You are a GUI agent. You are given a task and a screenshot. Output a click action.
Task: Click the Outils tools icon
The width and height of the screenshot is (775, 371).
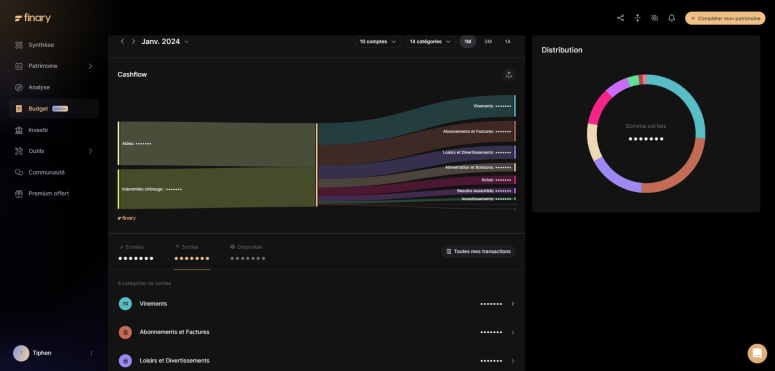[19, 151]
